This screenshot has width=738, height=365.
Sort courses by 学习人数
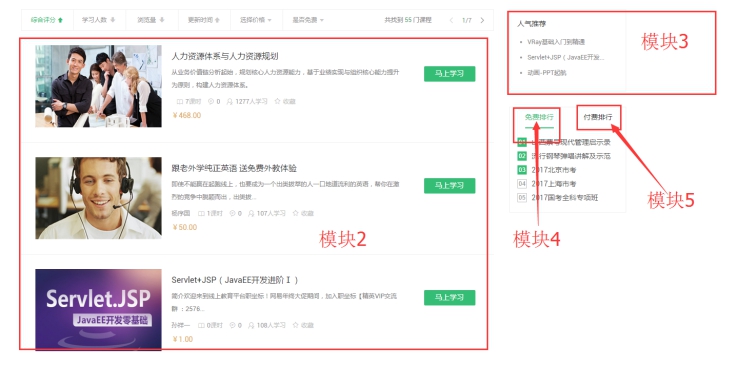click(99, 20)
